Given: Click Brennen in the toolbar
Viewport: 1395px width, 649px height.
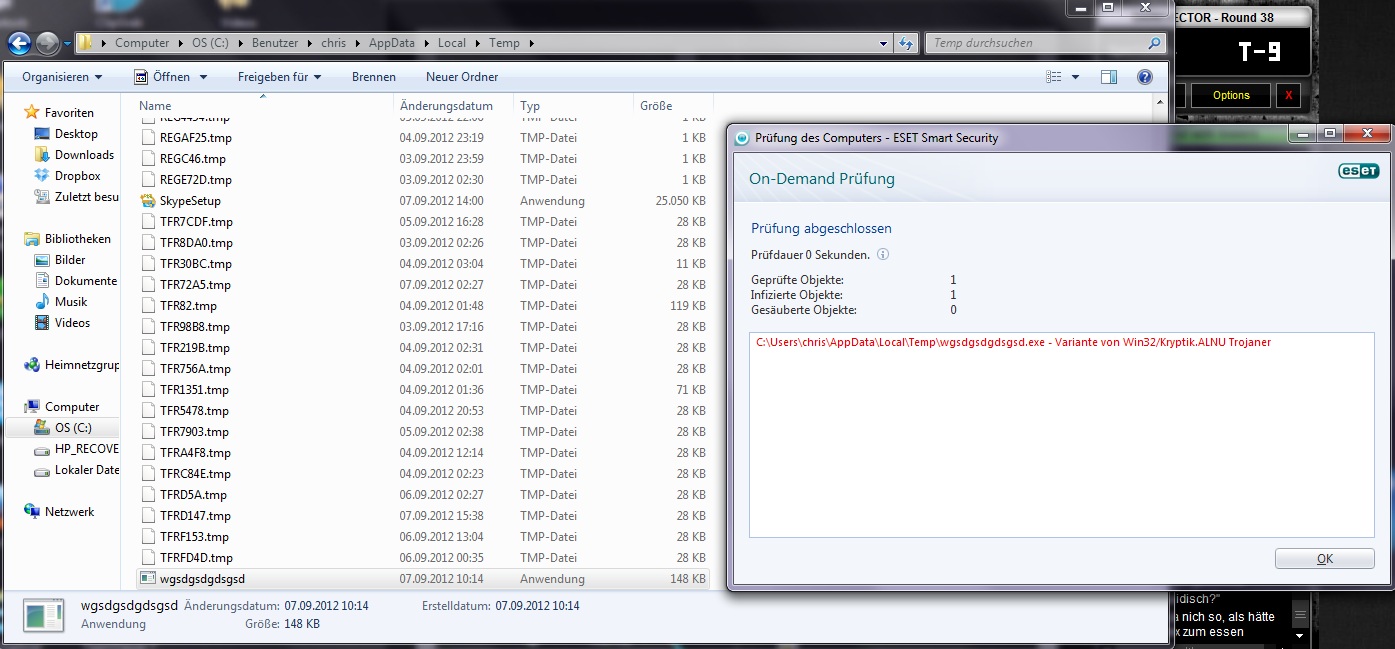Looking at the screenshot, I should [x=374, y=77].
